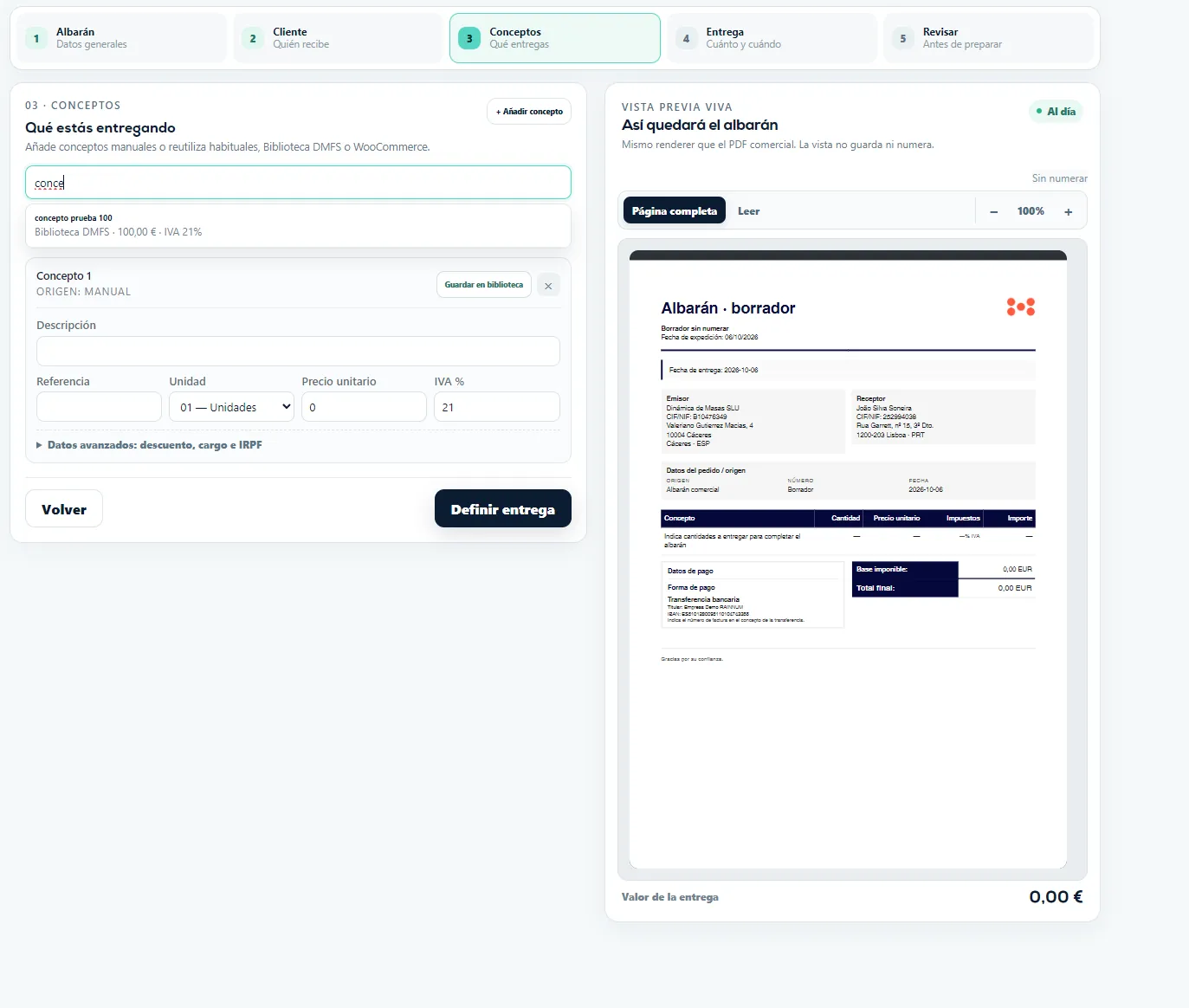Click the red dots logo in preview
Screen dimensions: 1189x1008
tap(1020, 307)
